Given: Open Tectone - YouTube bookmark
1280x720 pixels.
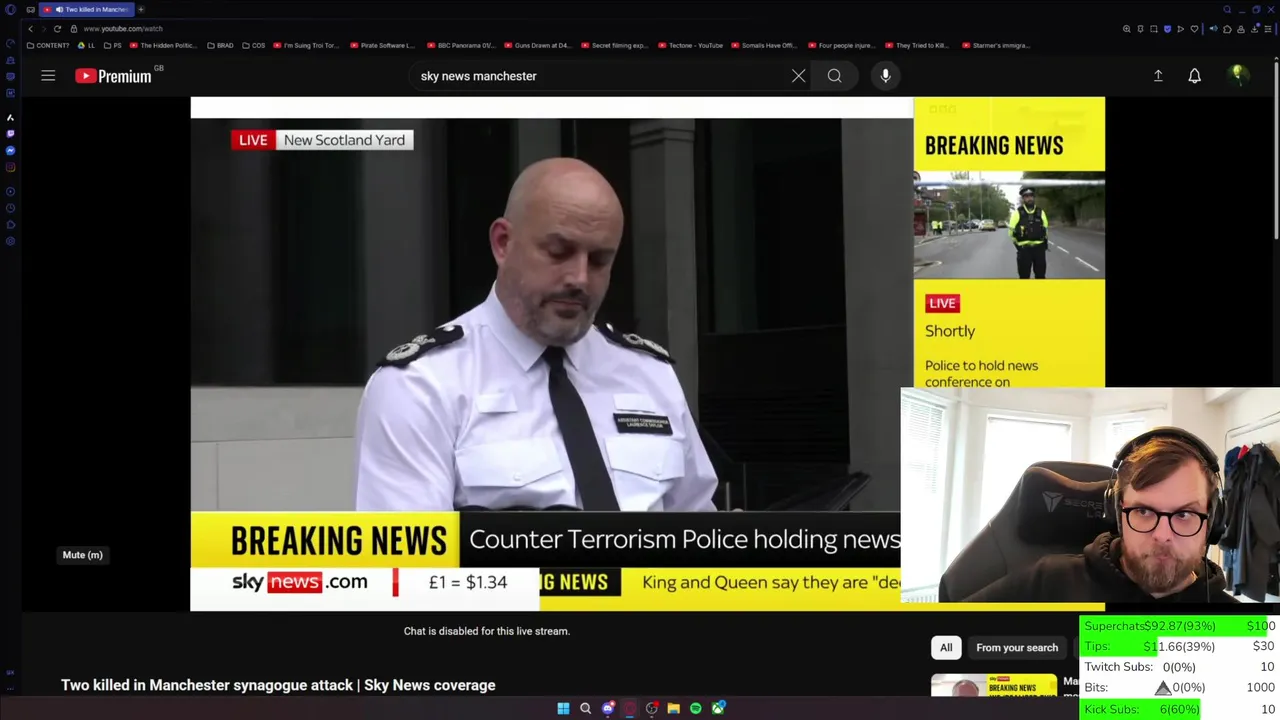Looking at the screenshot, I should click(x=690, y=45).
